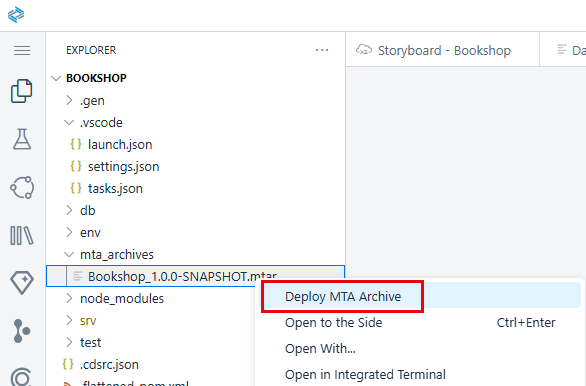Screen dimensions: 586x386
Task: Open the diamond gem icon in activity bar
Action: [22, 282]
